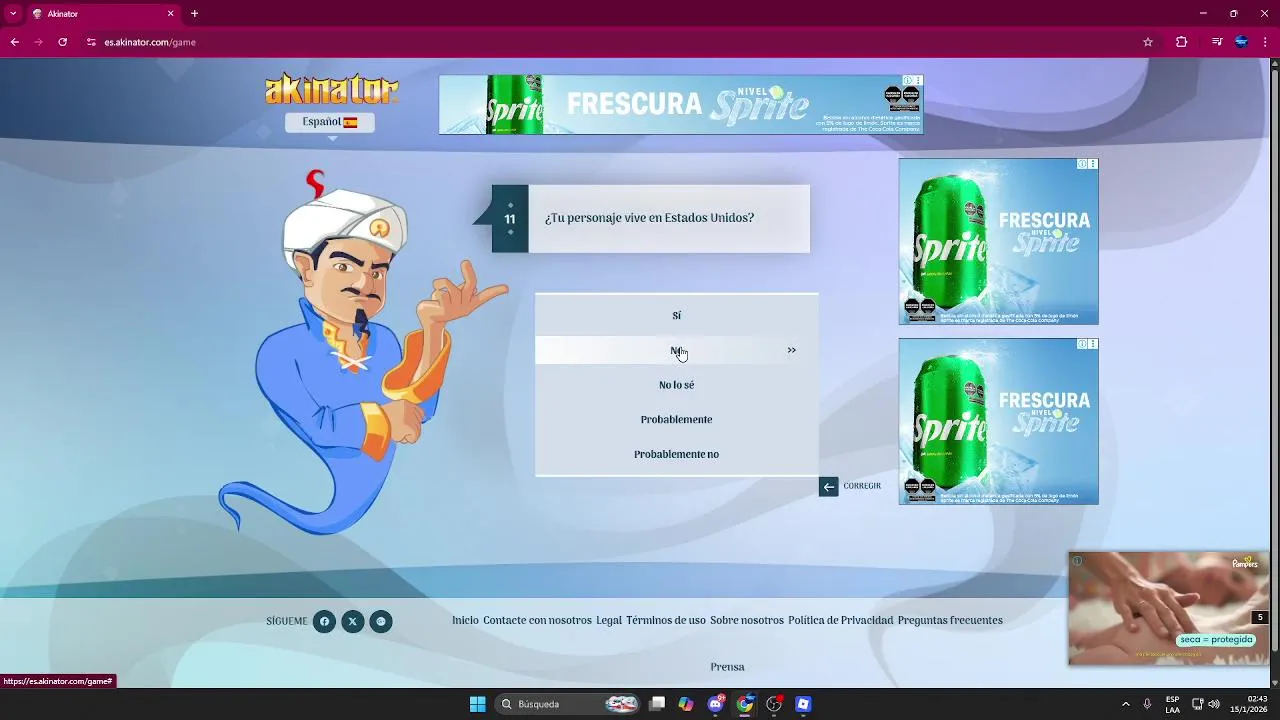
Task: Open the Prensa footer link
Action: [x=727, y=667]
